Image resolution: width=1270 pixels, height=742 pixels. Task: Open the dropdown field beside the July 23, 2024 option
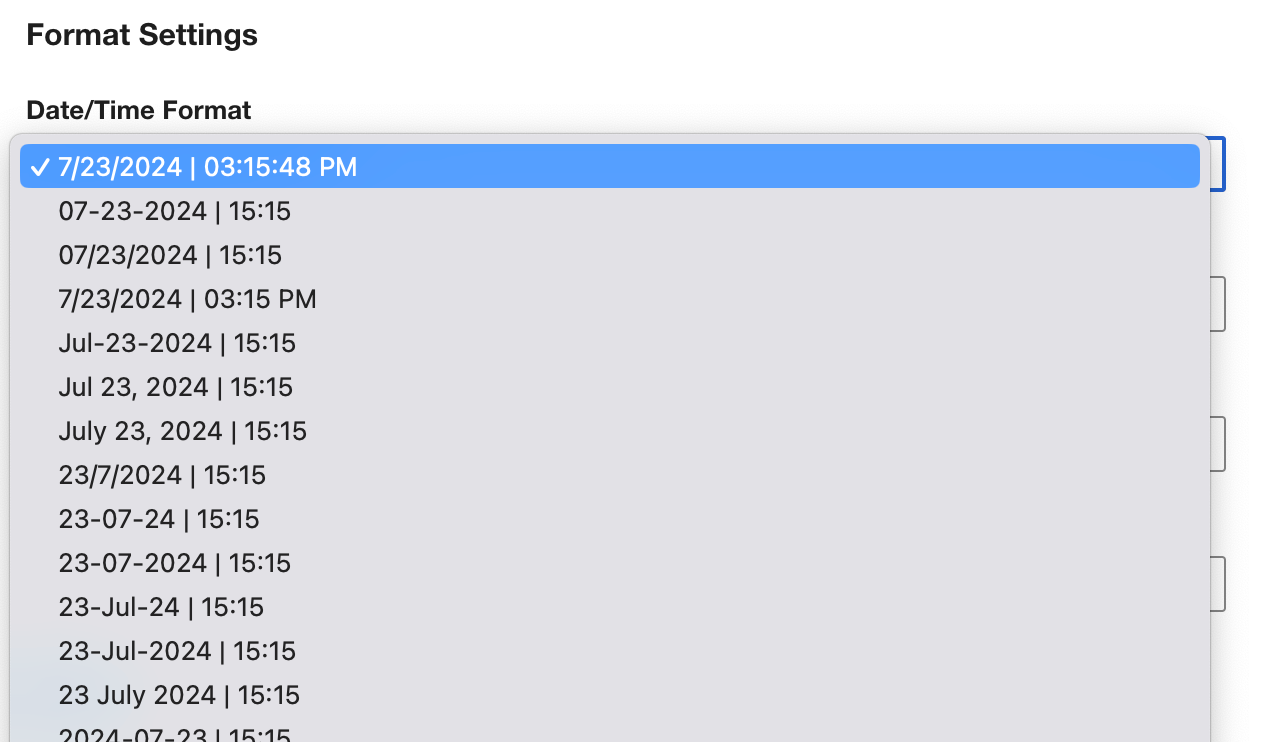(x=1218, y=444)
